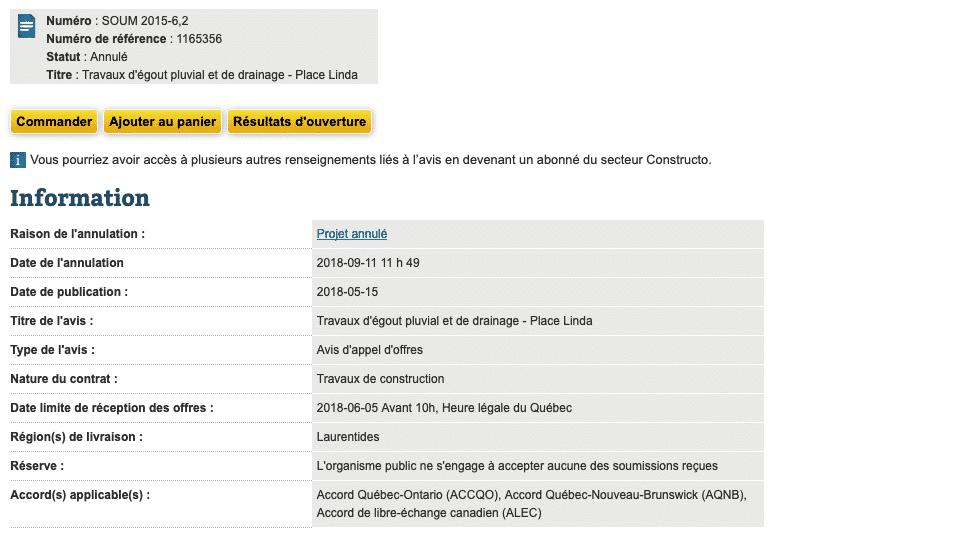This screenshot has height=537, width=962.
Task: Click the Statut Annulé line
Action: click(87, 57)
